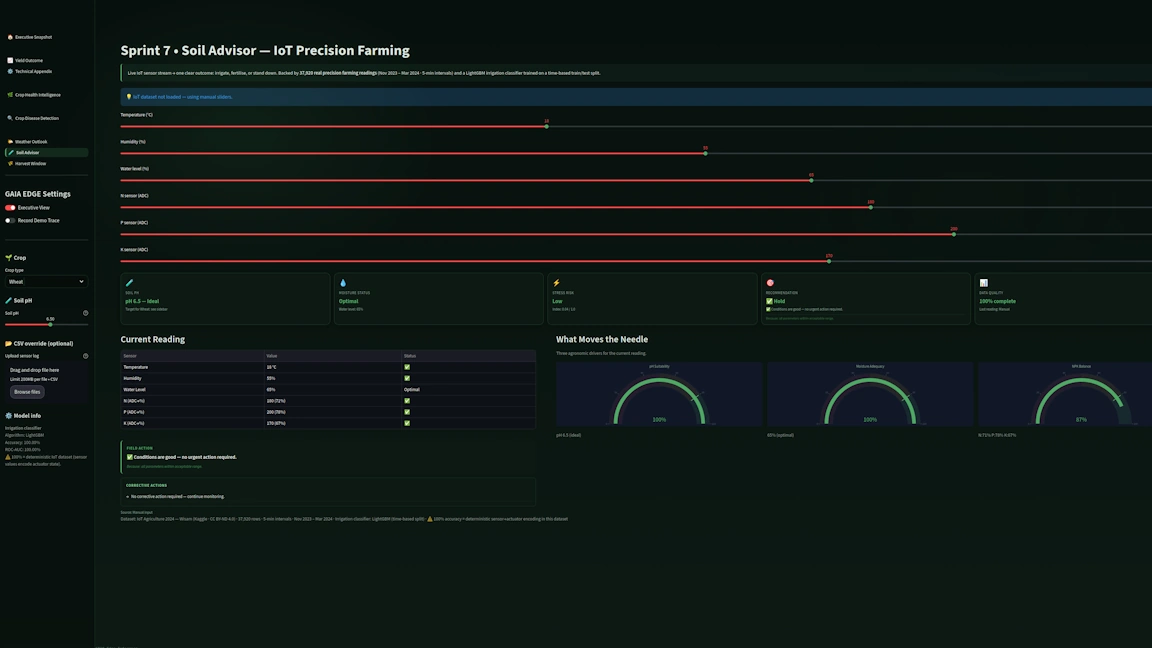Navigate to the Harvest Window page
This screenshot has width=1152, height=648.
click(30, 163)
